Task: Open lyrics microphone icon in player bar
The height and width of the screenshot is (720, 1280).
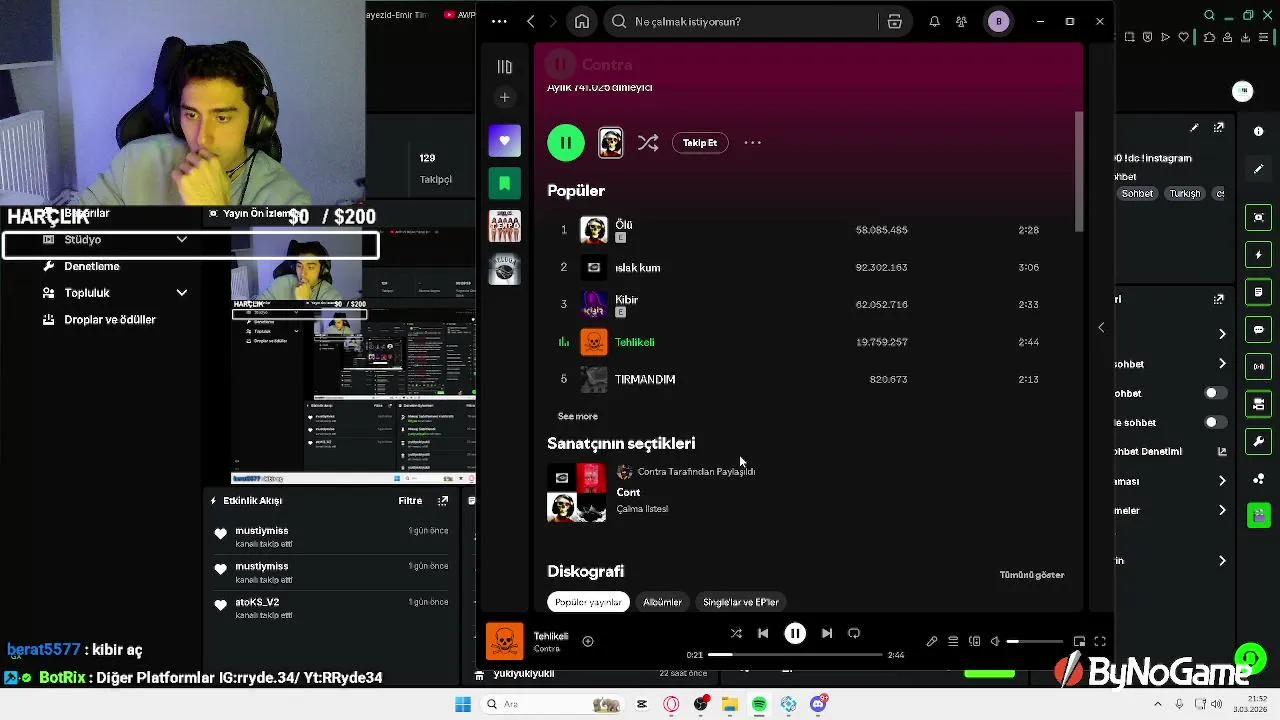Action: pos(932,641)
